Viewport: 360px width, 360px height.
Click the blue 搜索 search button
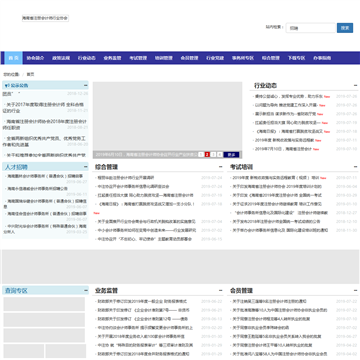coord(345,28)
